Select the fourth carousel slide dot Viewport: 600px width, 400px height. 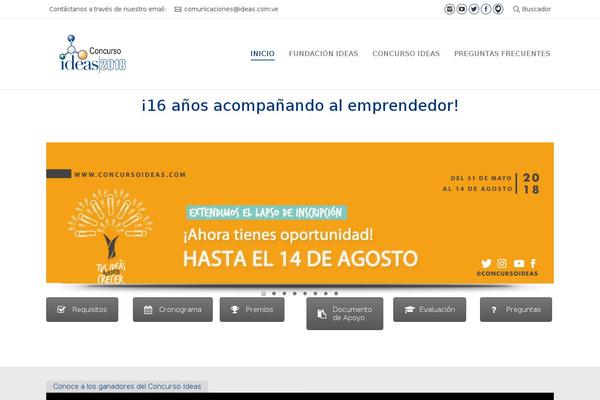coord(295,293)
